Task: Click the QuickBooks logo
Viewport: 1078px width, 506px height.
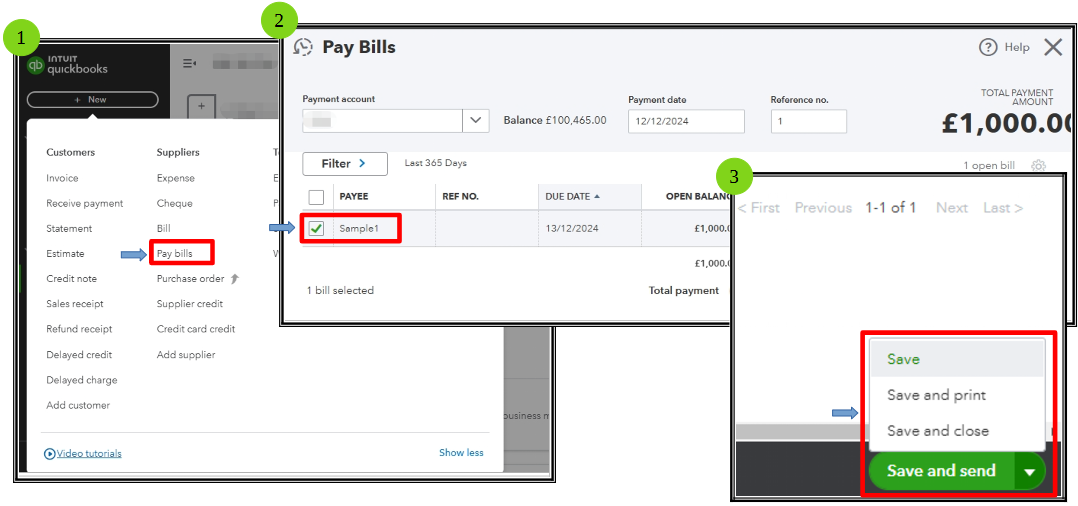Action: [x=67, y=65]
